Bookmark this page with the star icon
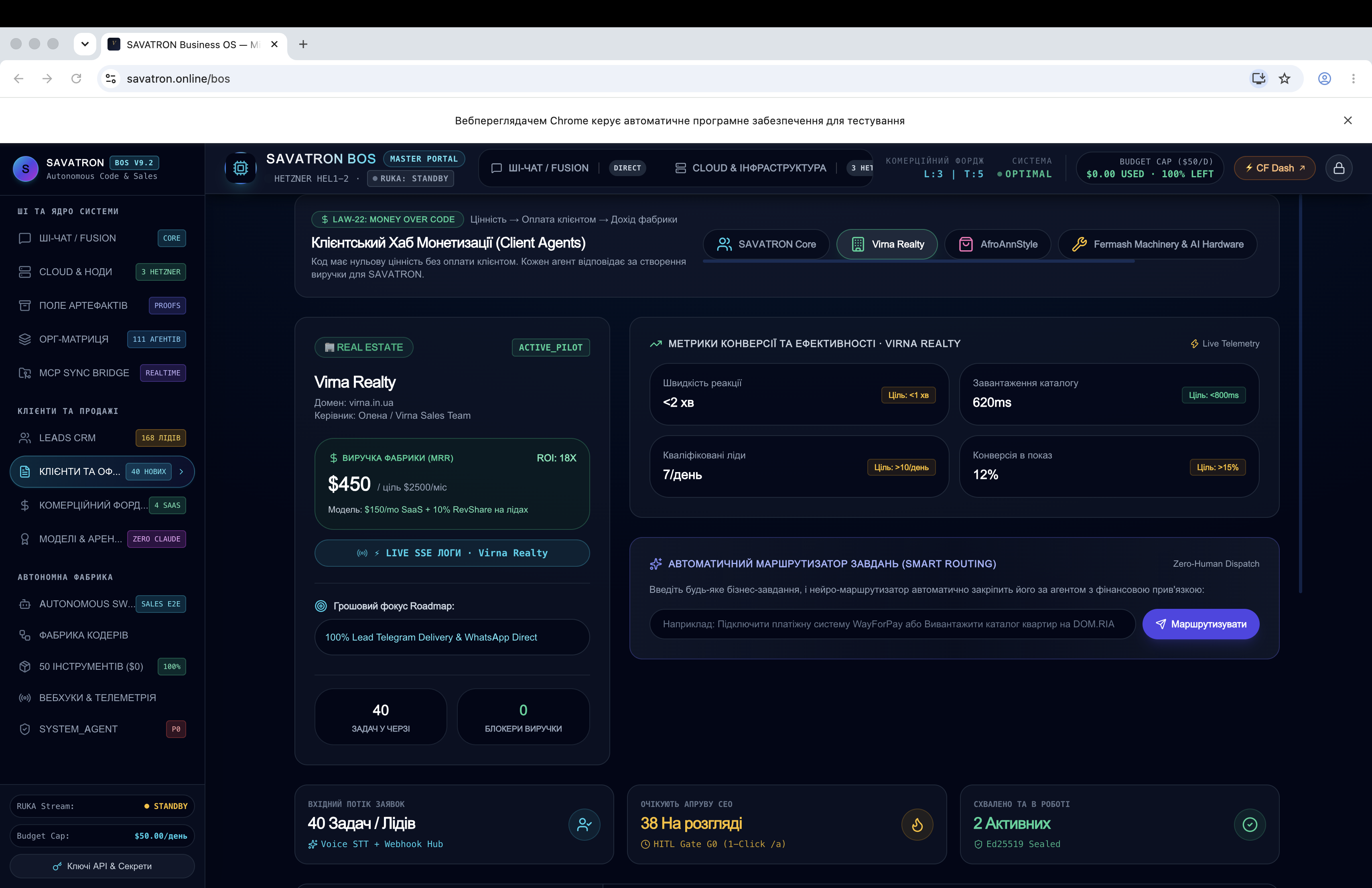The image size is (1372, 888). pyautogui.click(x=1285, y=78)
